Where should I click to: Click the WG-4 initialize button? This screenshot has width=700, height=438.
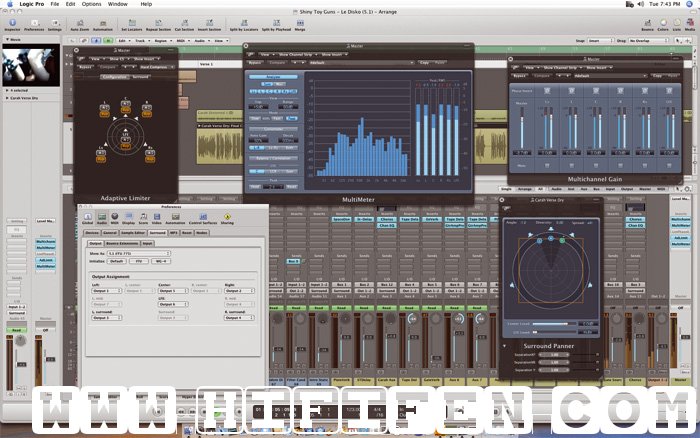pos(161,261)
